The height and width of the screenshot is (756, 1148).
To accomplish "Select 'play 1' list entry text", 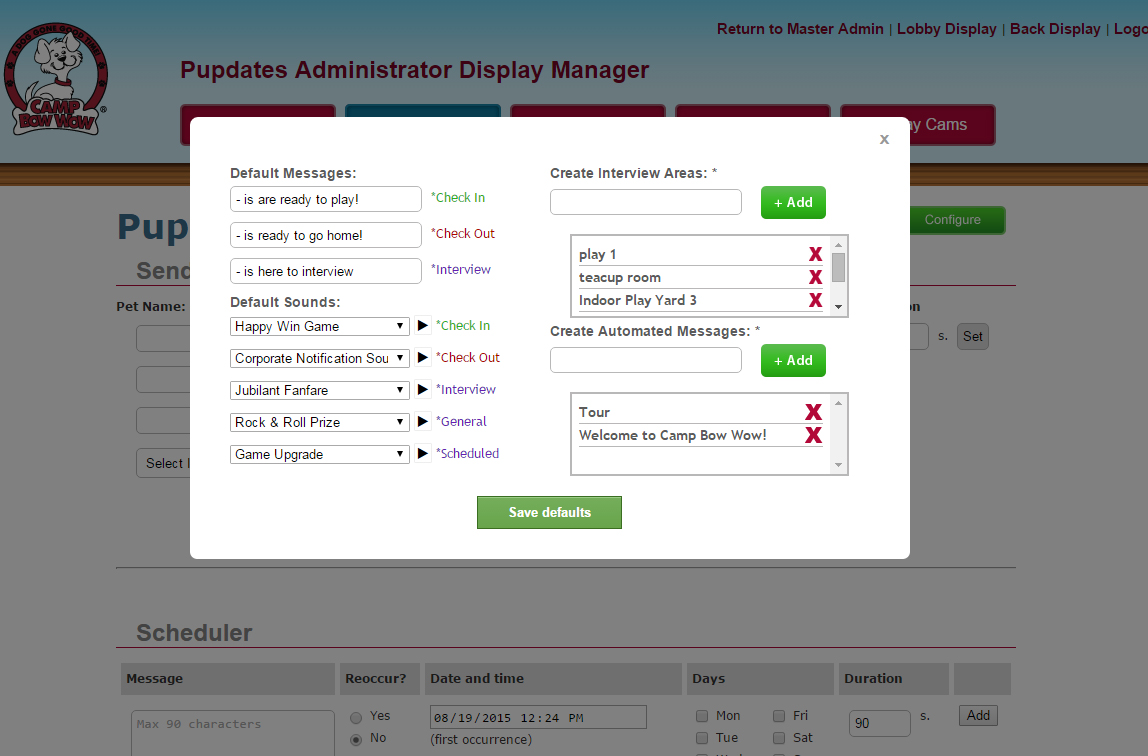I will [x=597, y=255].
